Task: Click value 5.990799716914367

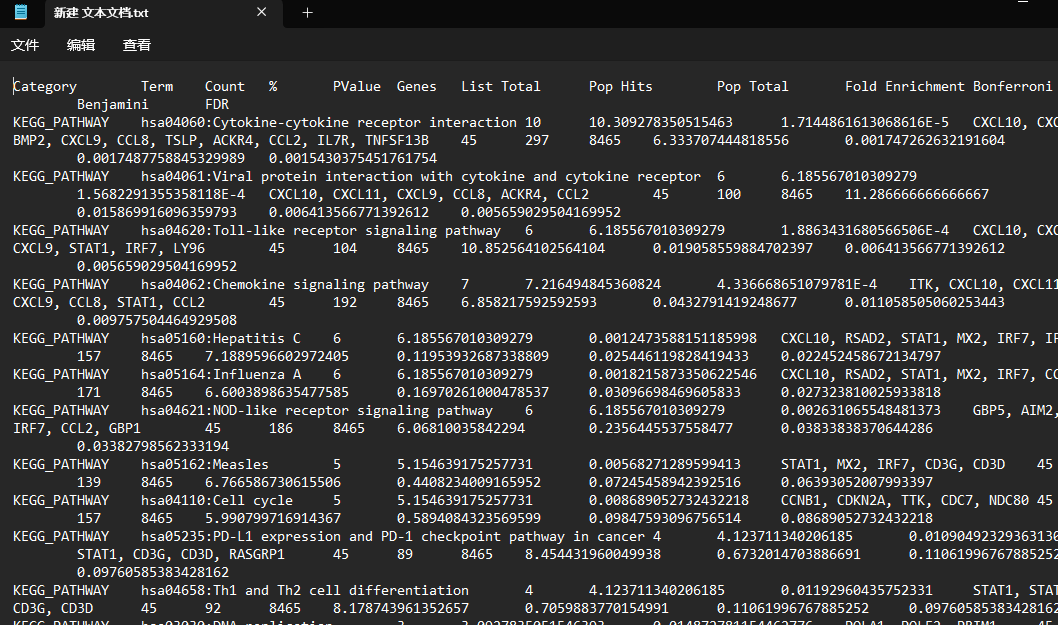Action: click(273, 518)
